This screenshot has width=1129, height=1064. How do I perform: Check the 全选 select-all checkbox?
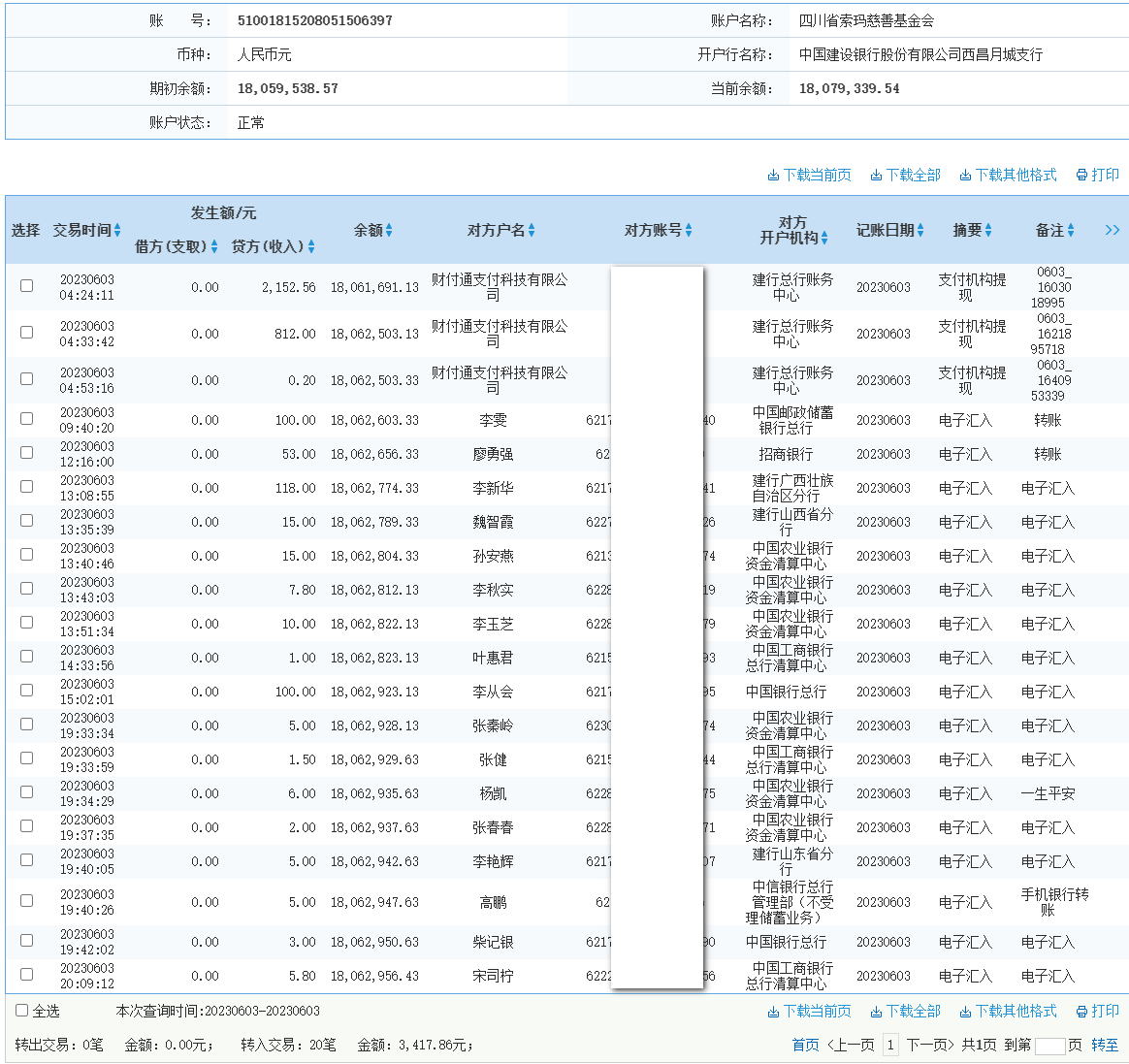coord(22,1010)
